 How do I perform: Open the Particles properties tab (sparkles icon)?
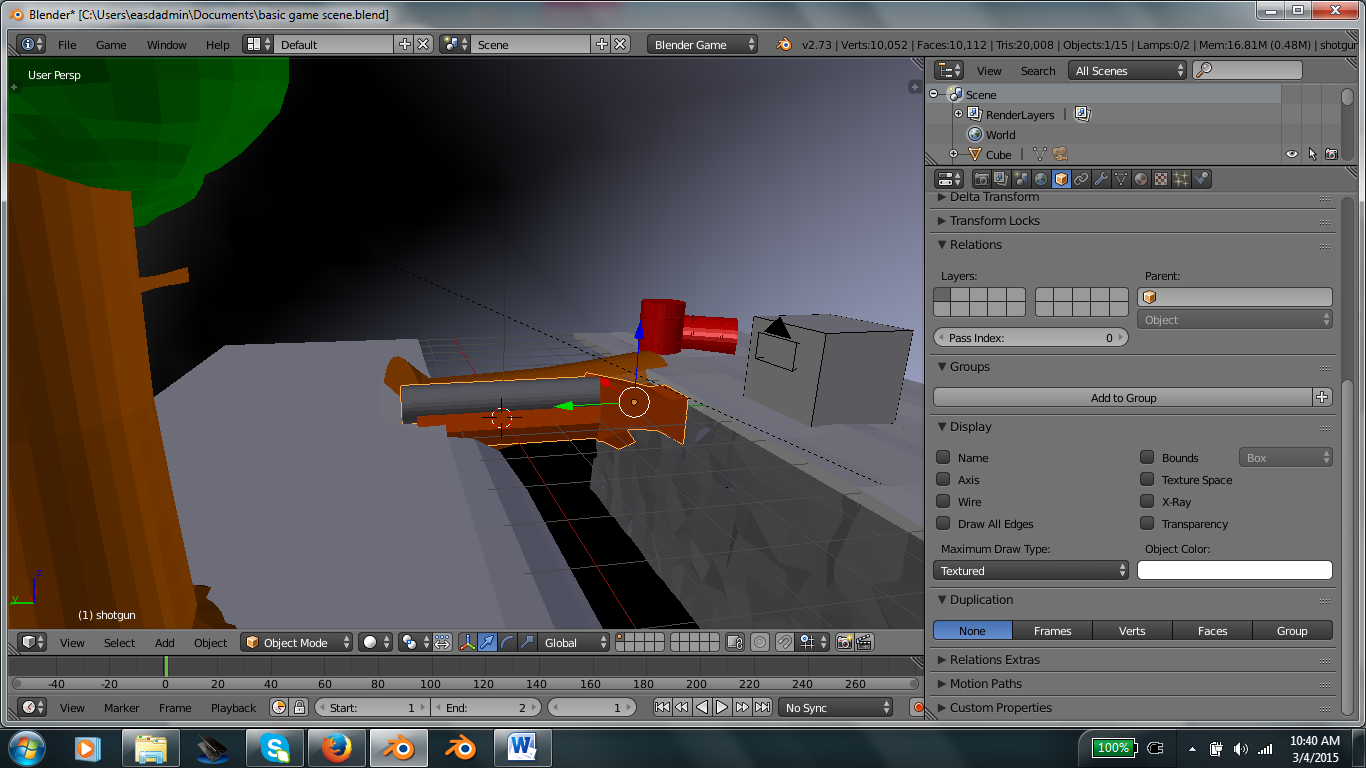click(1181, 179)
